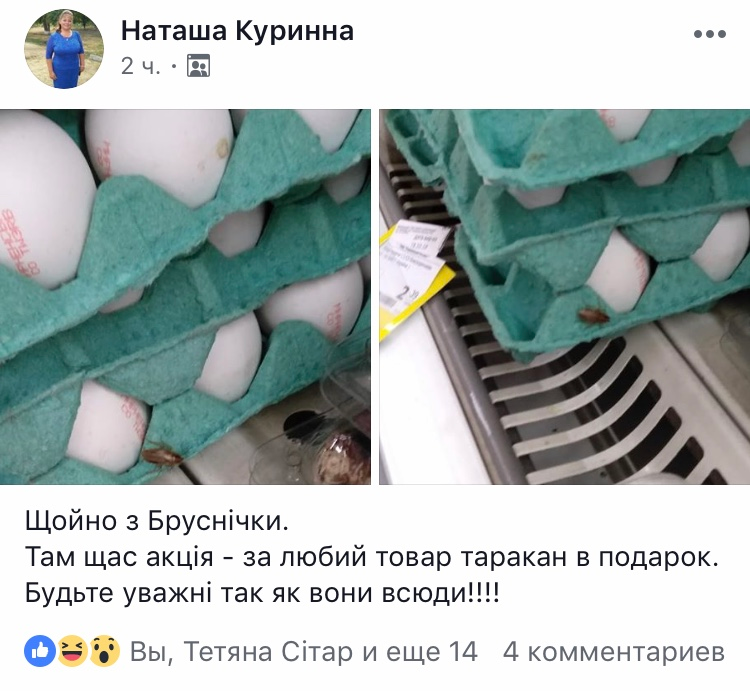This screenshot has width=750, height=691.
Task: Click the Wow surprised reaction icon
Action: click(x=104, y=651)
